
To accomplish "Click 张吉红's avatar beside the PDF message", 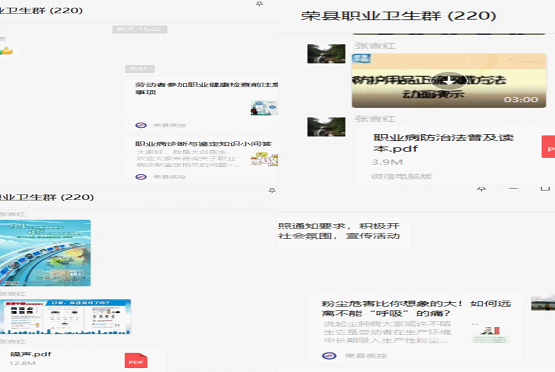I will click(x=326, y=127).
